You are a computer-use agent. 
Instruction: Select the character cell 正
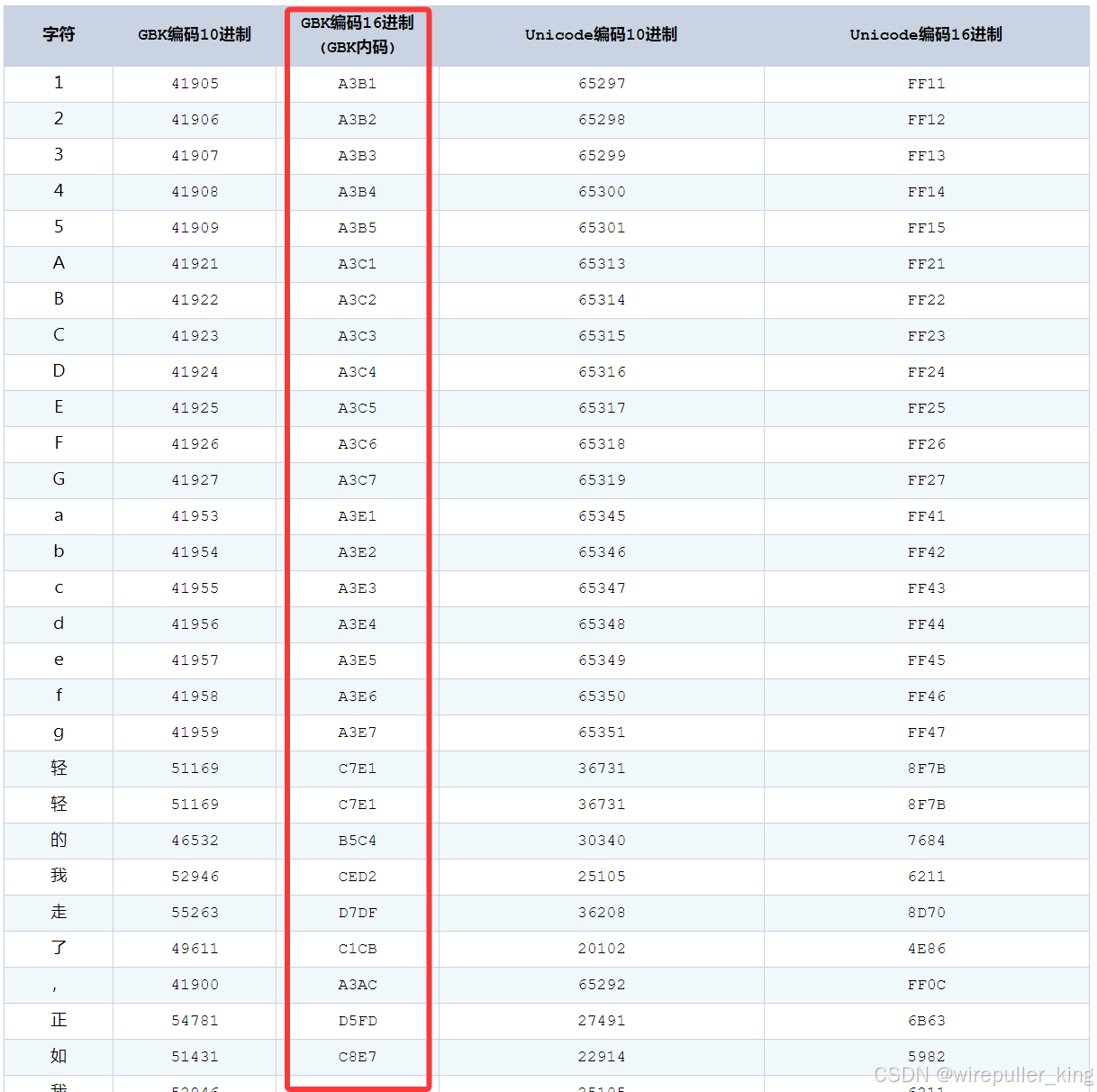click(59, 1021)
